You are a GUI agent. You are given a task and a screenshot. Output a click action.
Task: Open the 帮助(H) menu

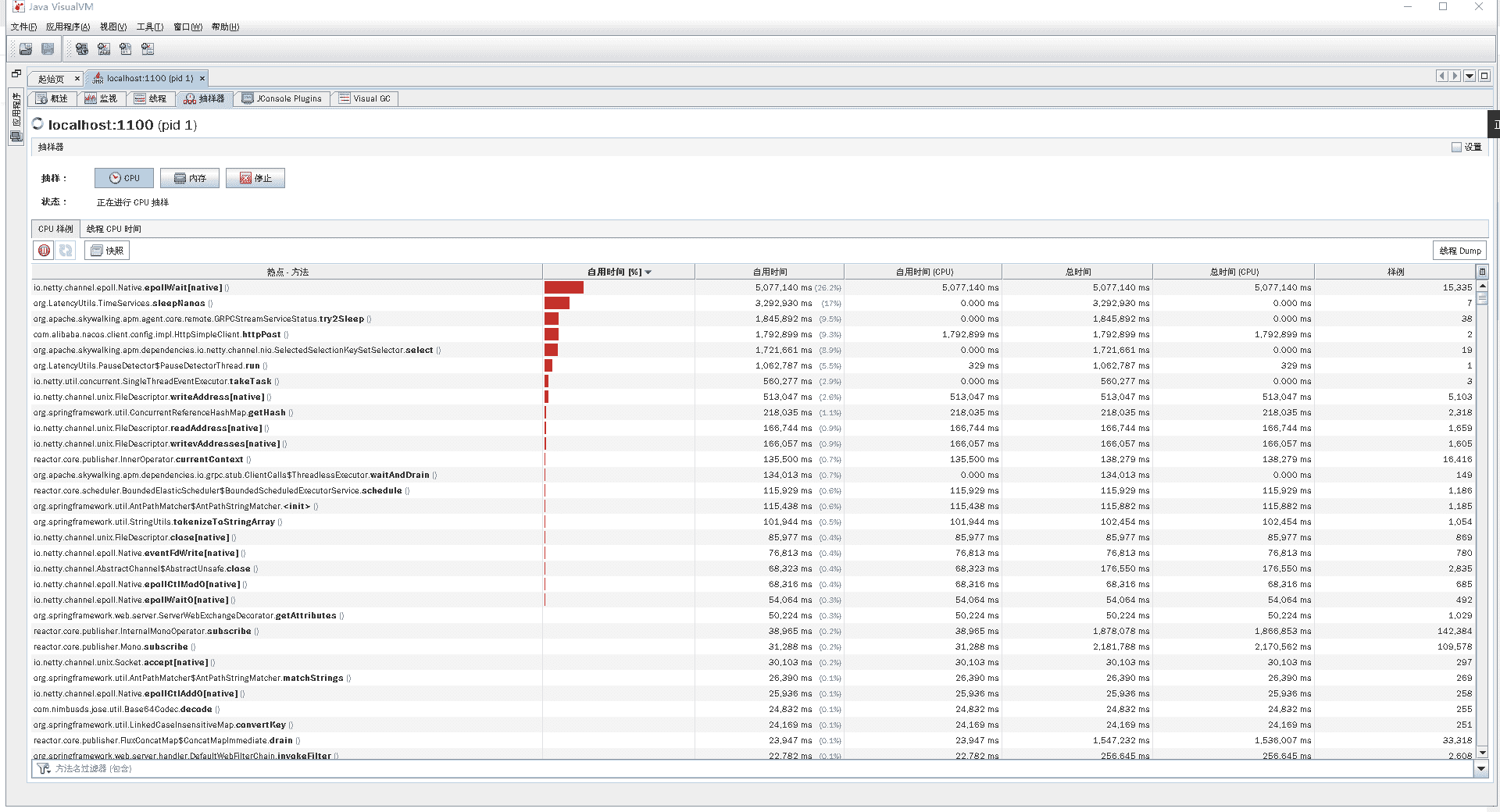(x=226, y=27)
